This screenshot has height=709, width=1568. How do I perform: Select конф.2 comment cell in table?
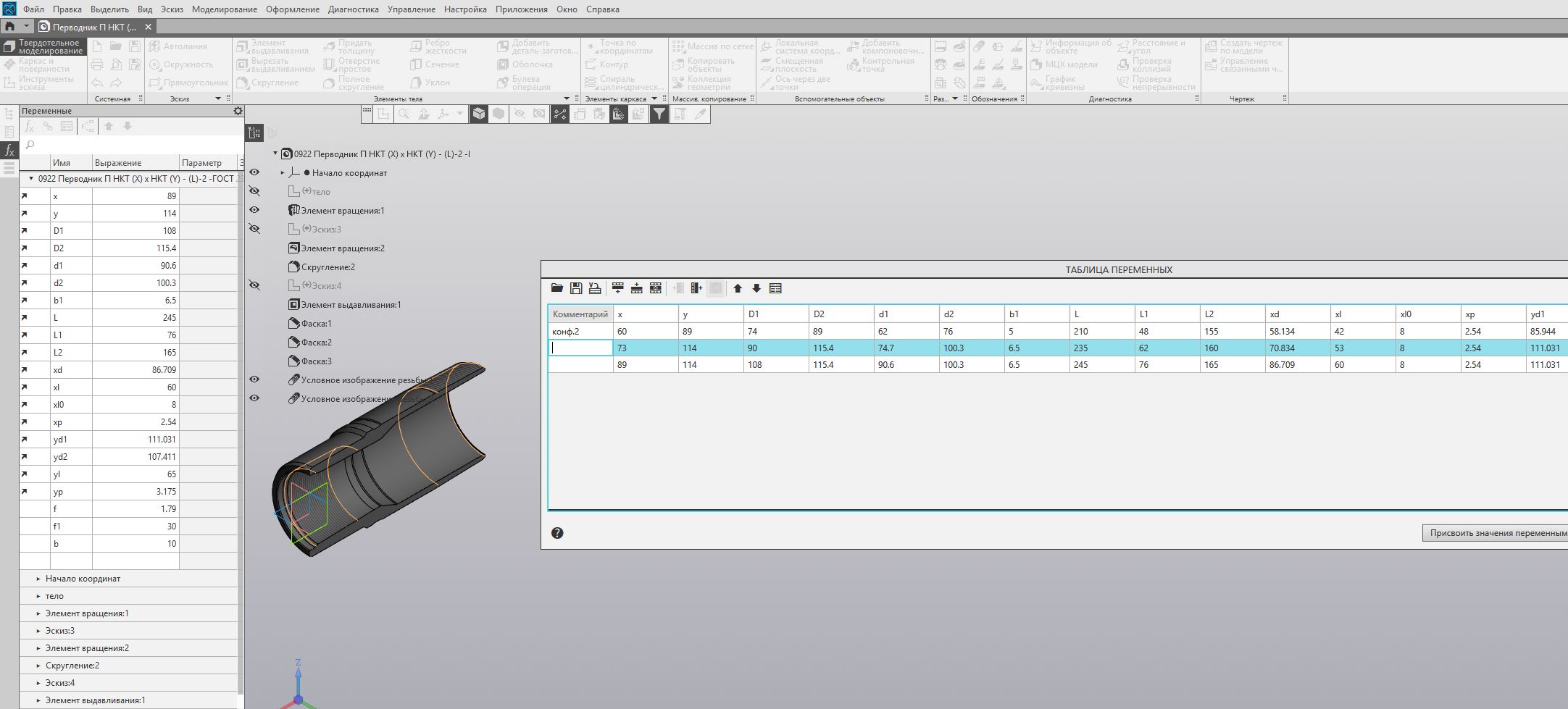pos(580,331)
